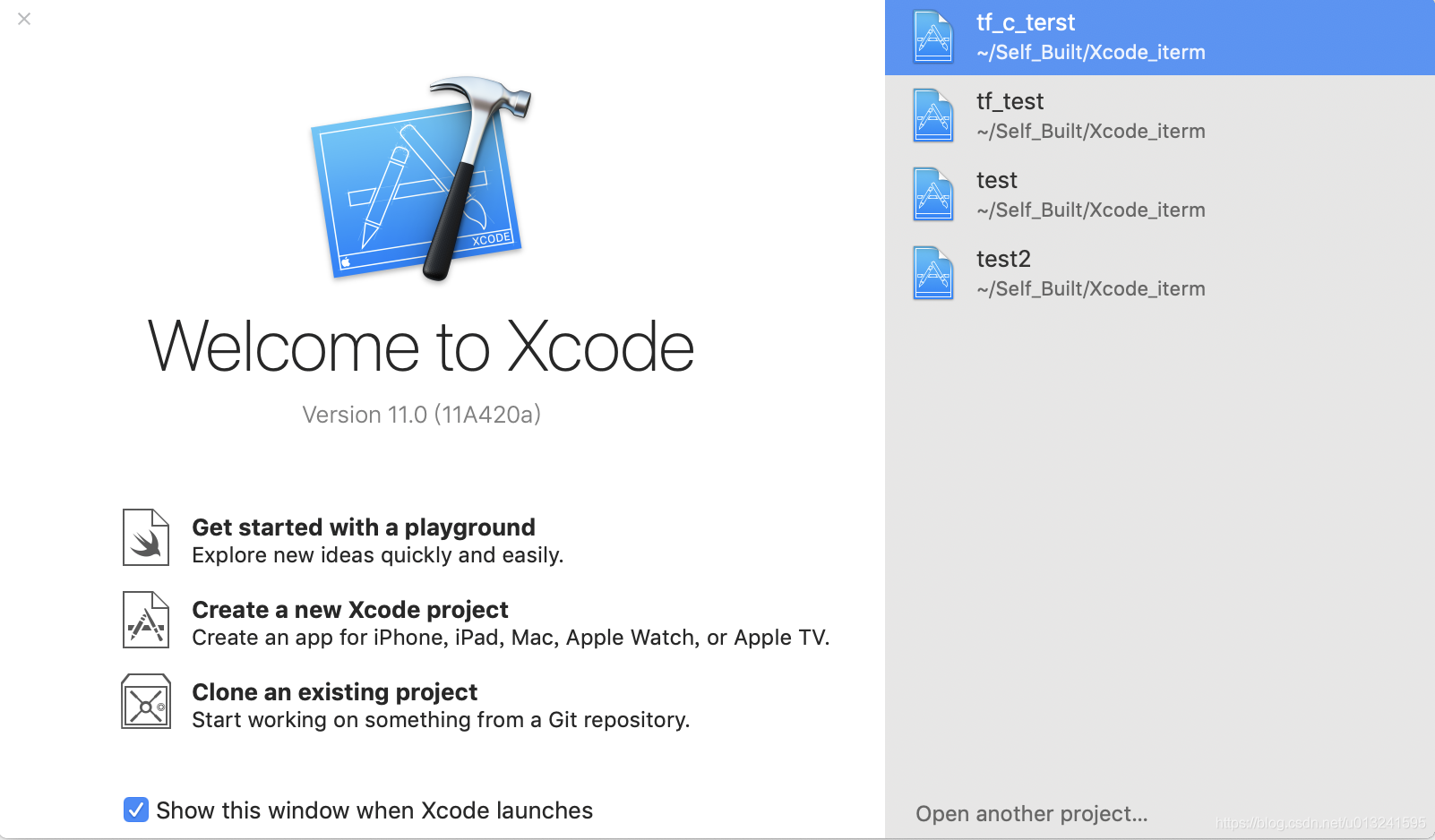The height and width of the screenshot is (840, 1435).
Task: Select tf_test in the recent projects list
Action: coord(1010,101)
